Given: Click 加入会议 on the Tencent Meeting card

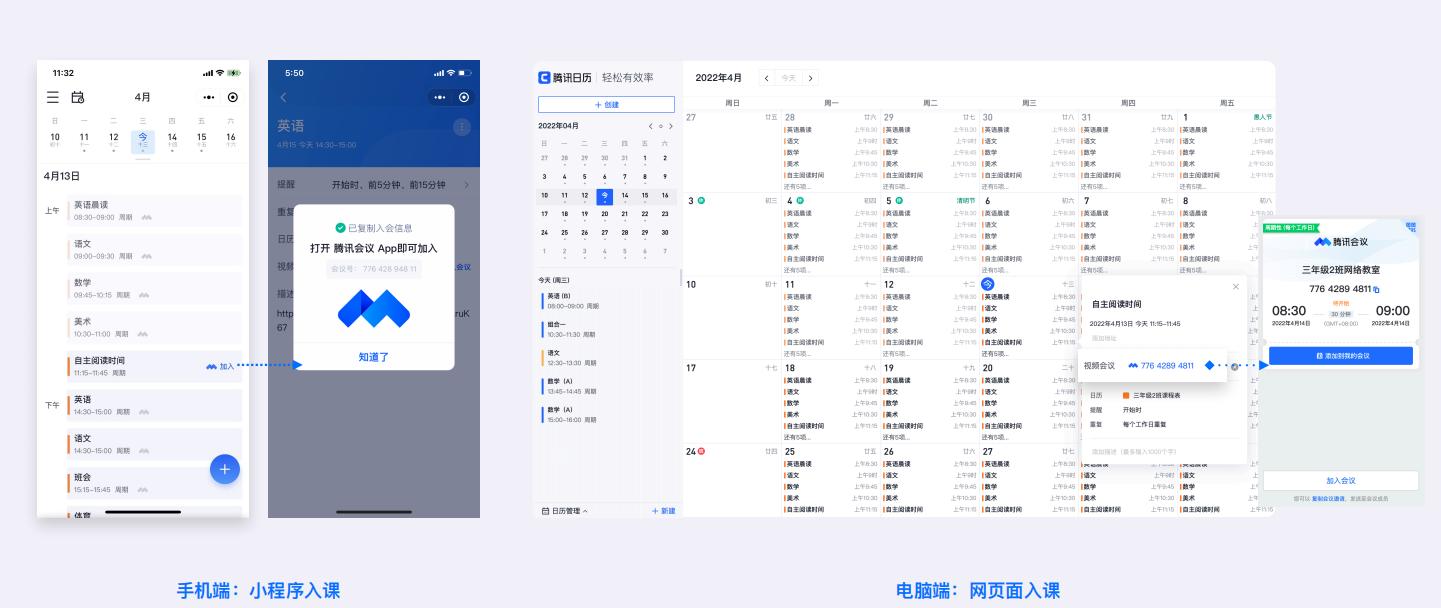Looking at the screenshot, I should pyautogui.click(x=1342, y=480).
